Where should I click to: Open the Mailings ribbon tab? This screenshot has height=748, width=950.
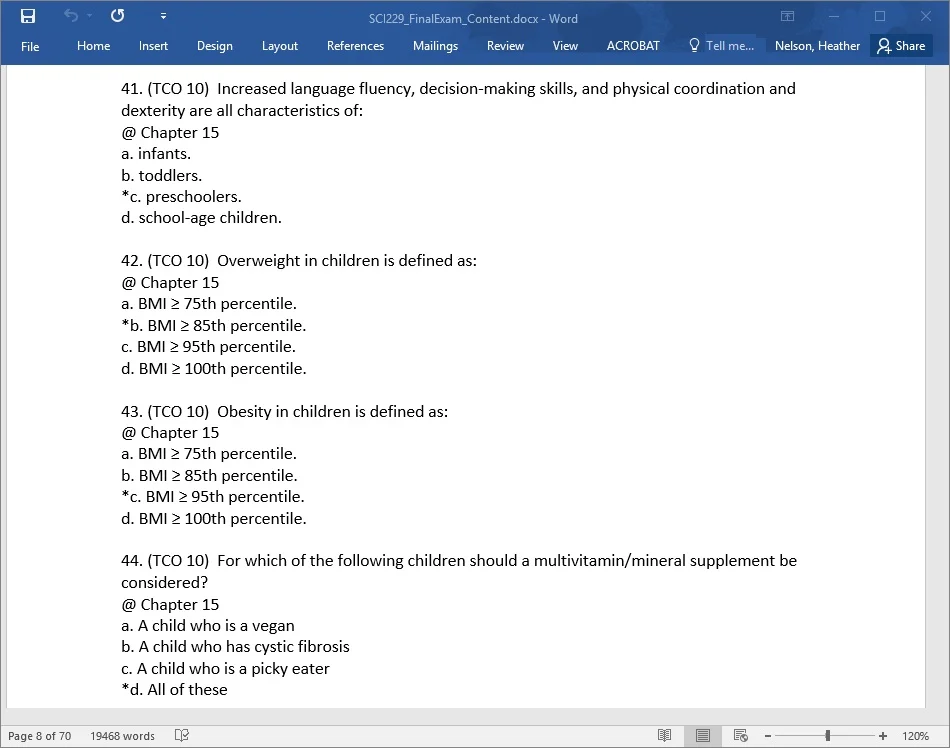tap(435, 46)
